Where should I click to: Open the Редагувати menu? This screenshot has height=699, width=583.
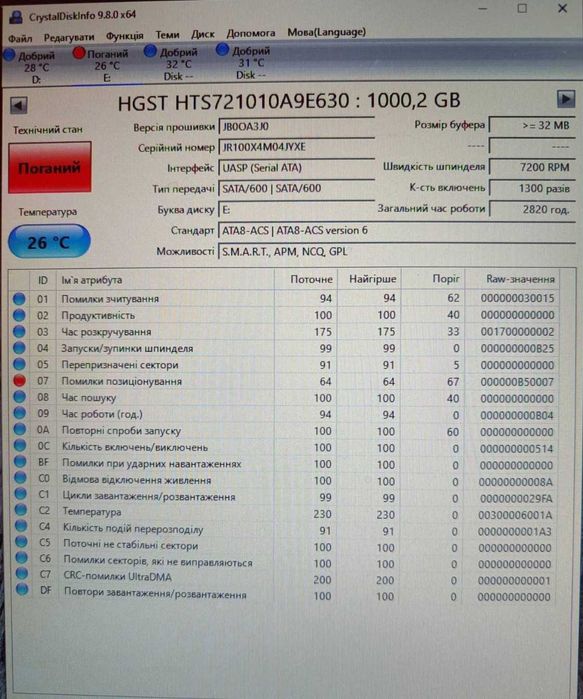[69, 37]
